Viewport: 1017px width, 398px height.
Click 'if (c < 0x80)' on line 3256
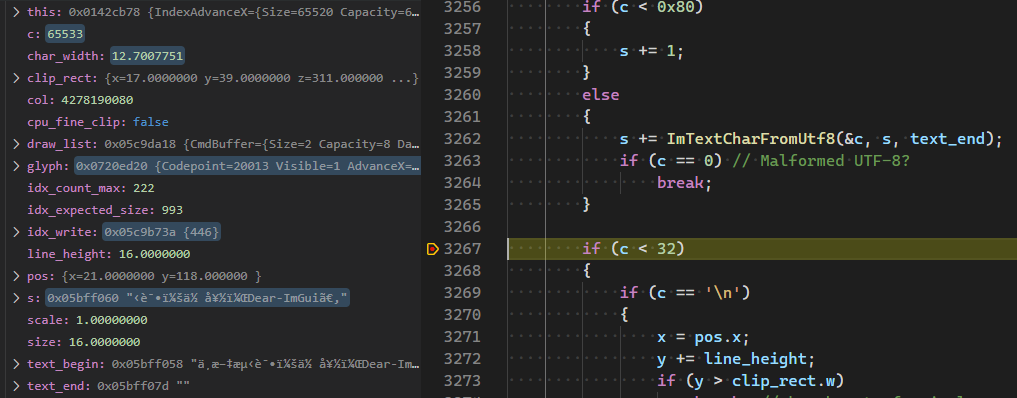coord(643,7)
